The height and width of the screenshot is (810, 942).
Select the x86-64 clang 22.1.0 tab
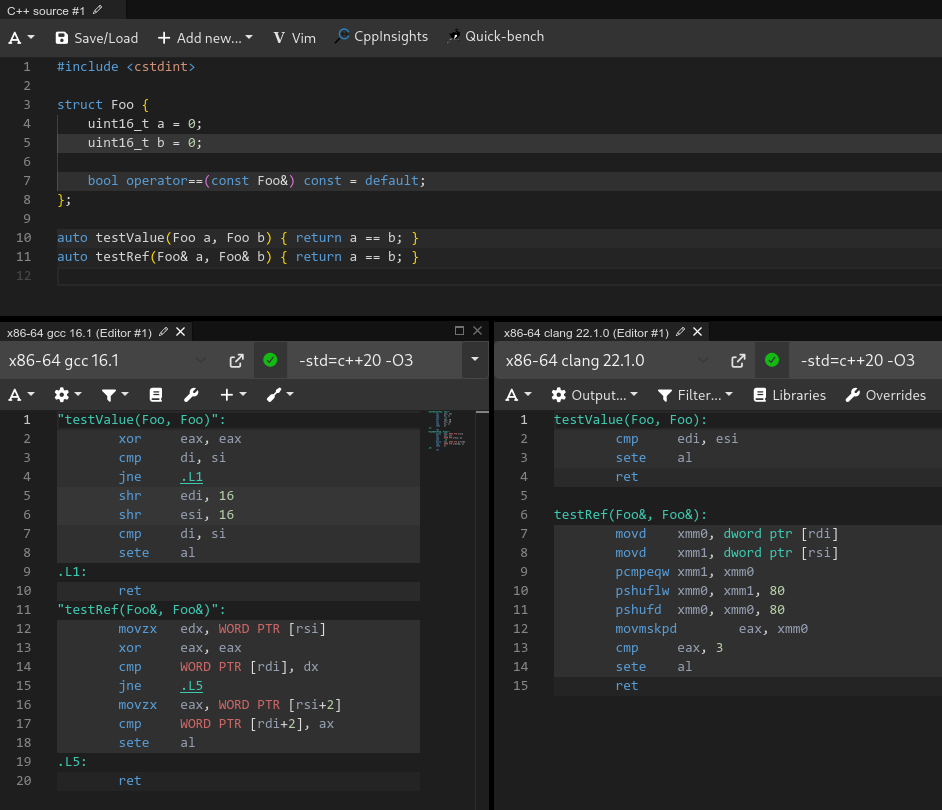[586, 333]
